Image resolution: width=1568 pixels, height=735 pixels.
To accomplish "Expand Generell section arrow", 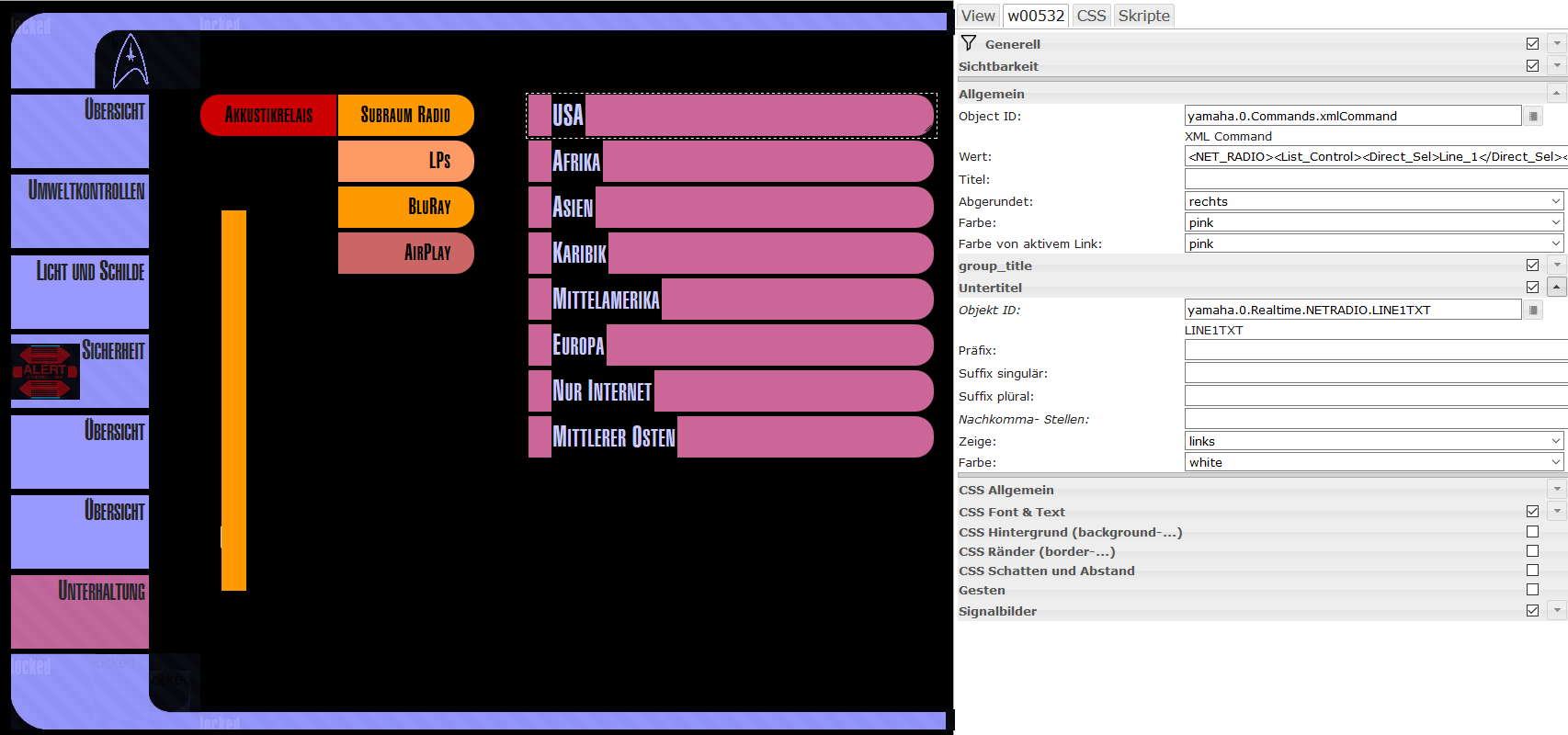I will pyautogui.click(x=1557, y=43).
